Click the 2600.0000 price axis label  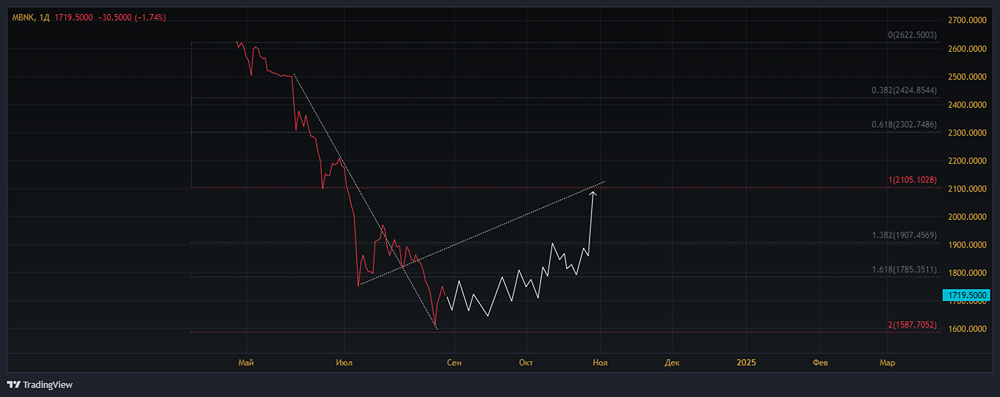(966, 49)
